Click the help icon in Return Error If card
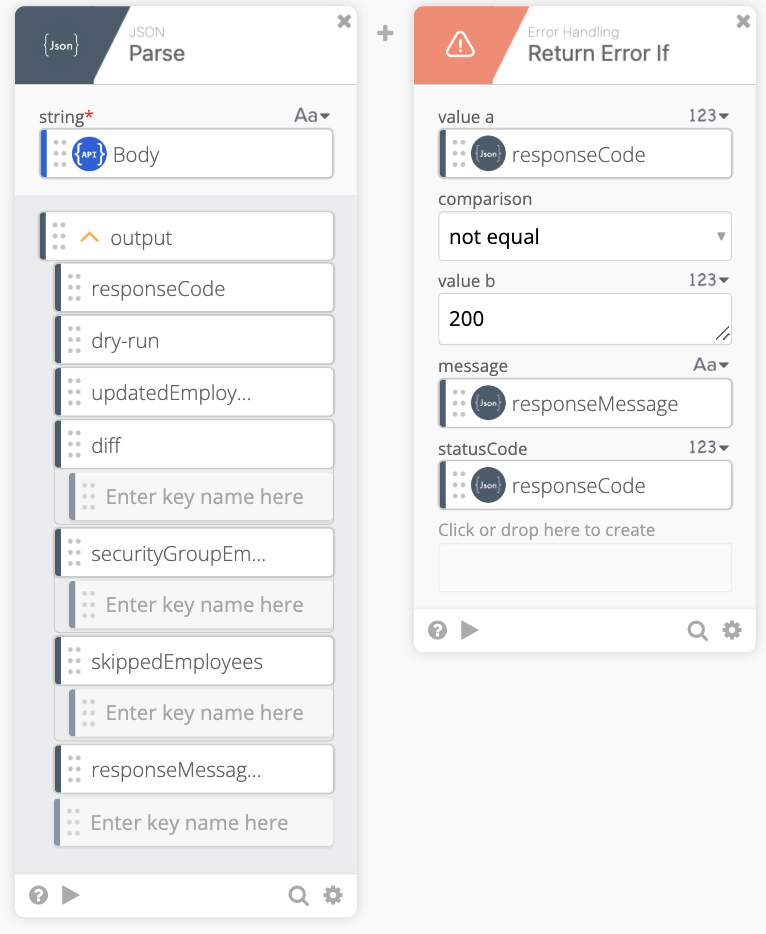The height and width of the screenshot is (934, 766). click(437, 630)
